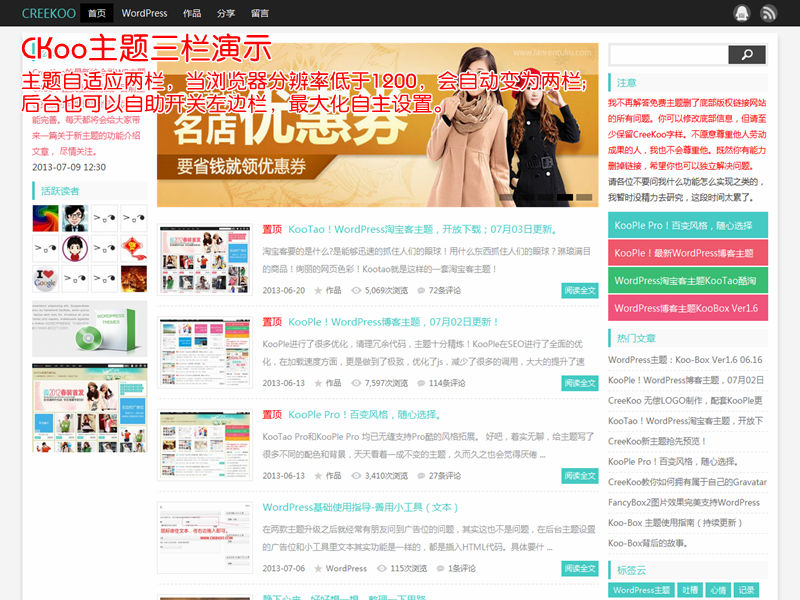Open WordPress基础使用指导 post title
The height and width of the screenshot is (600, 800).
pyautogui.click(x=360, y=507)
